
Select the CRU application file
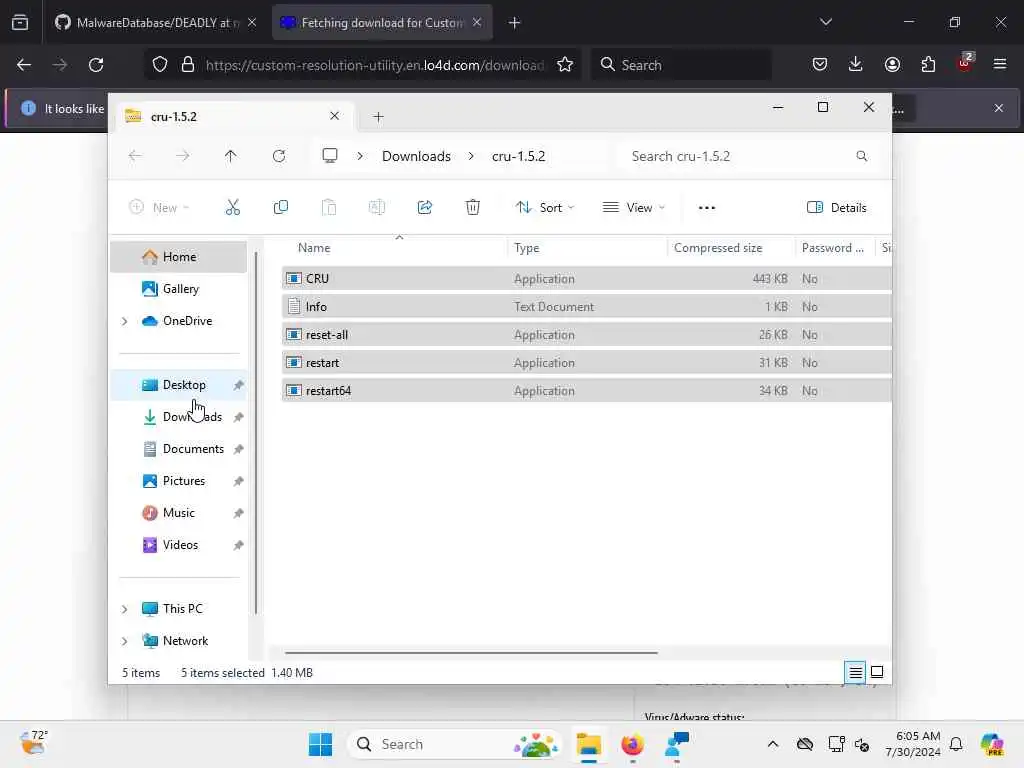pyautogui.click(x=586, y=279)
